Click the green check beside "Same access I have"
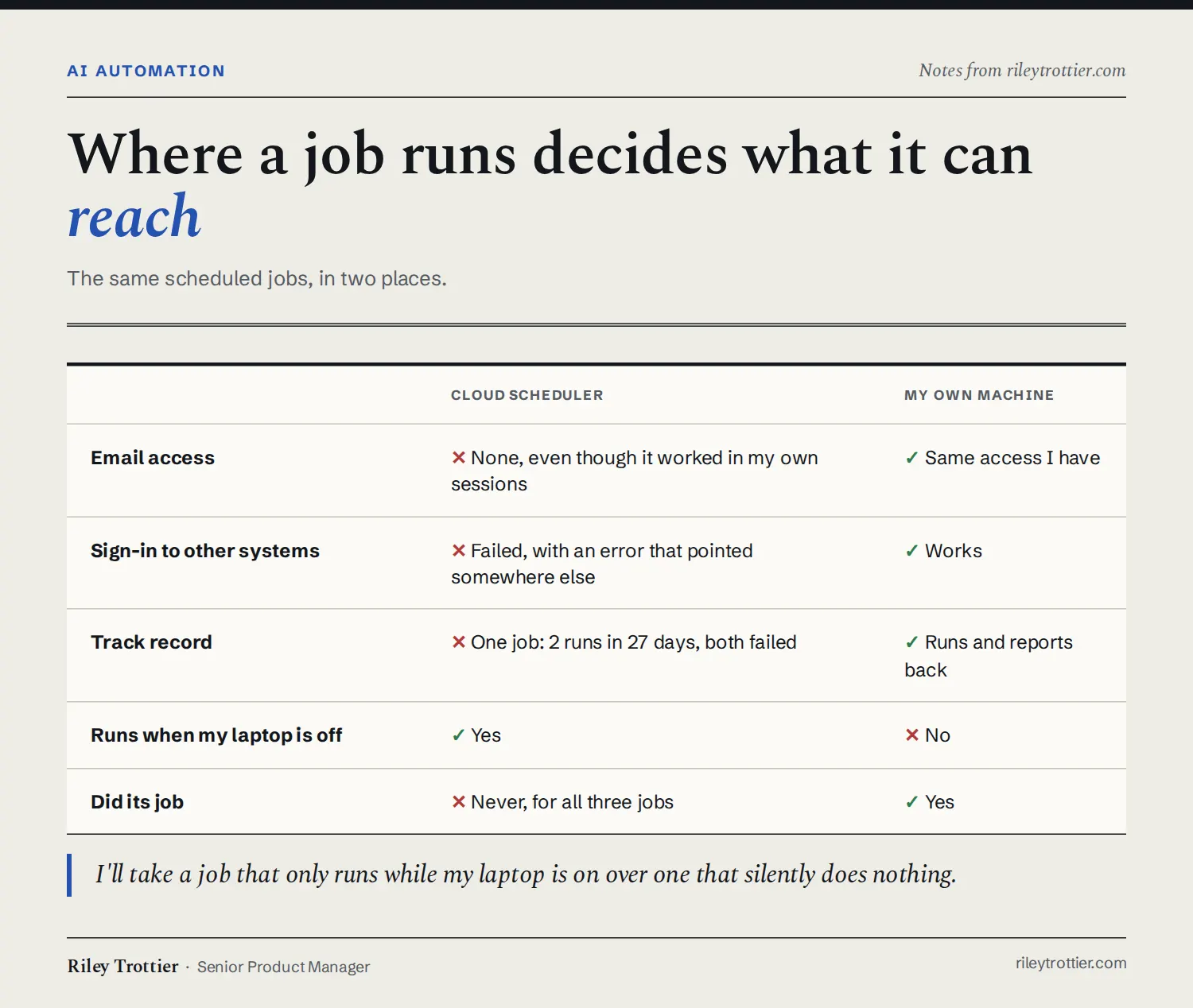Screen dimensions: 1193x1008 911,458
